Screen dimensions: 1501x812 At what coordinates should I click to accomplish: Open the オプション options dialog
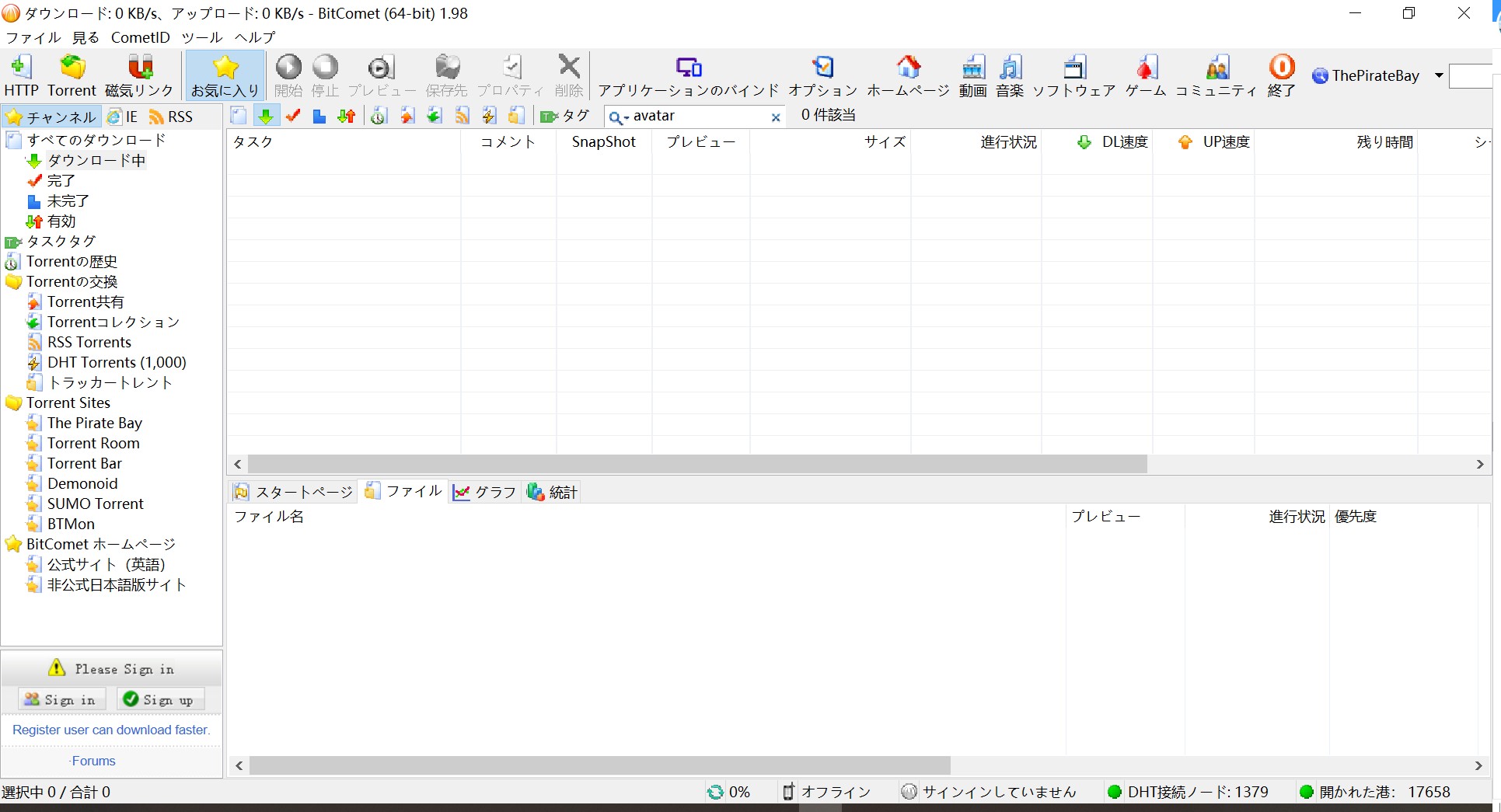point(822,75)
